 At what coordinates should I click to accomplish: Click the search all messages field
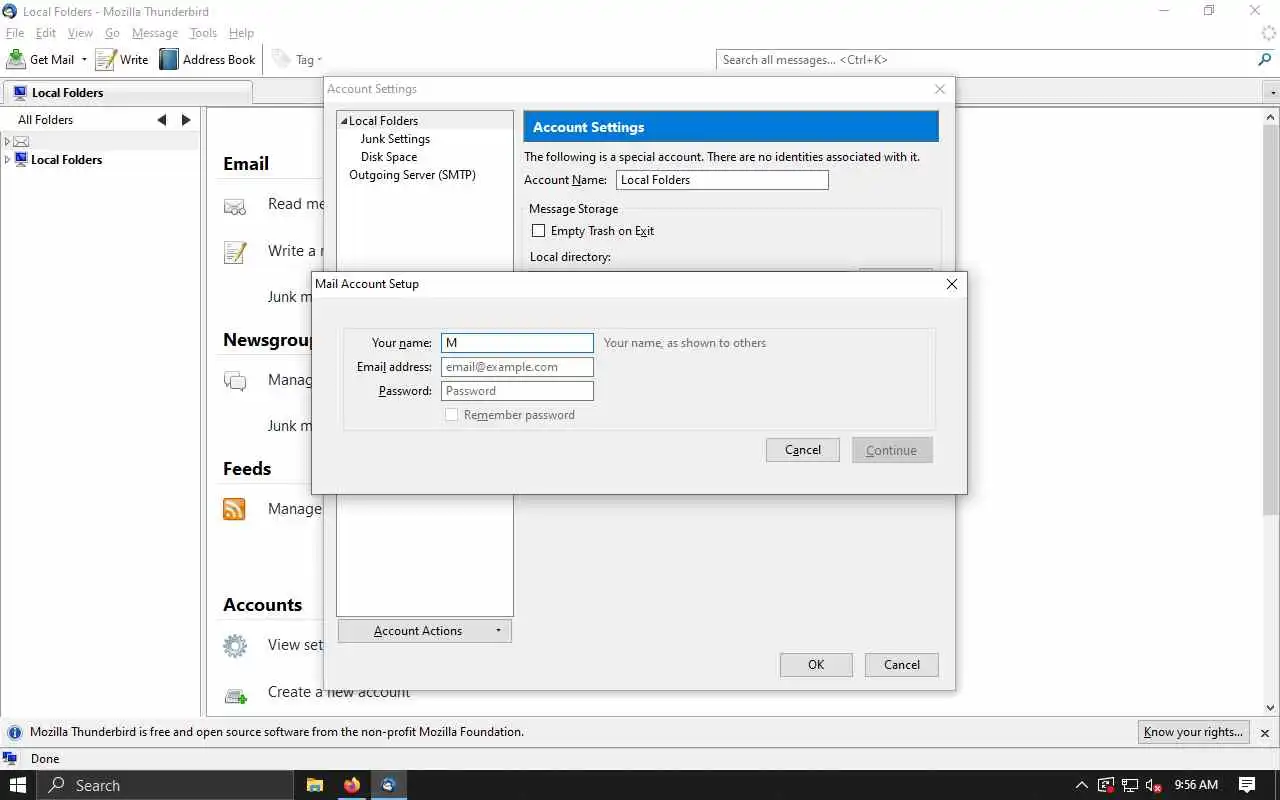coord(985,60)
